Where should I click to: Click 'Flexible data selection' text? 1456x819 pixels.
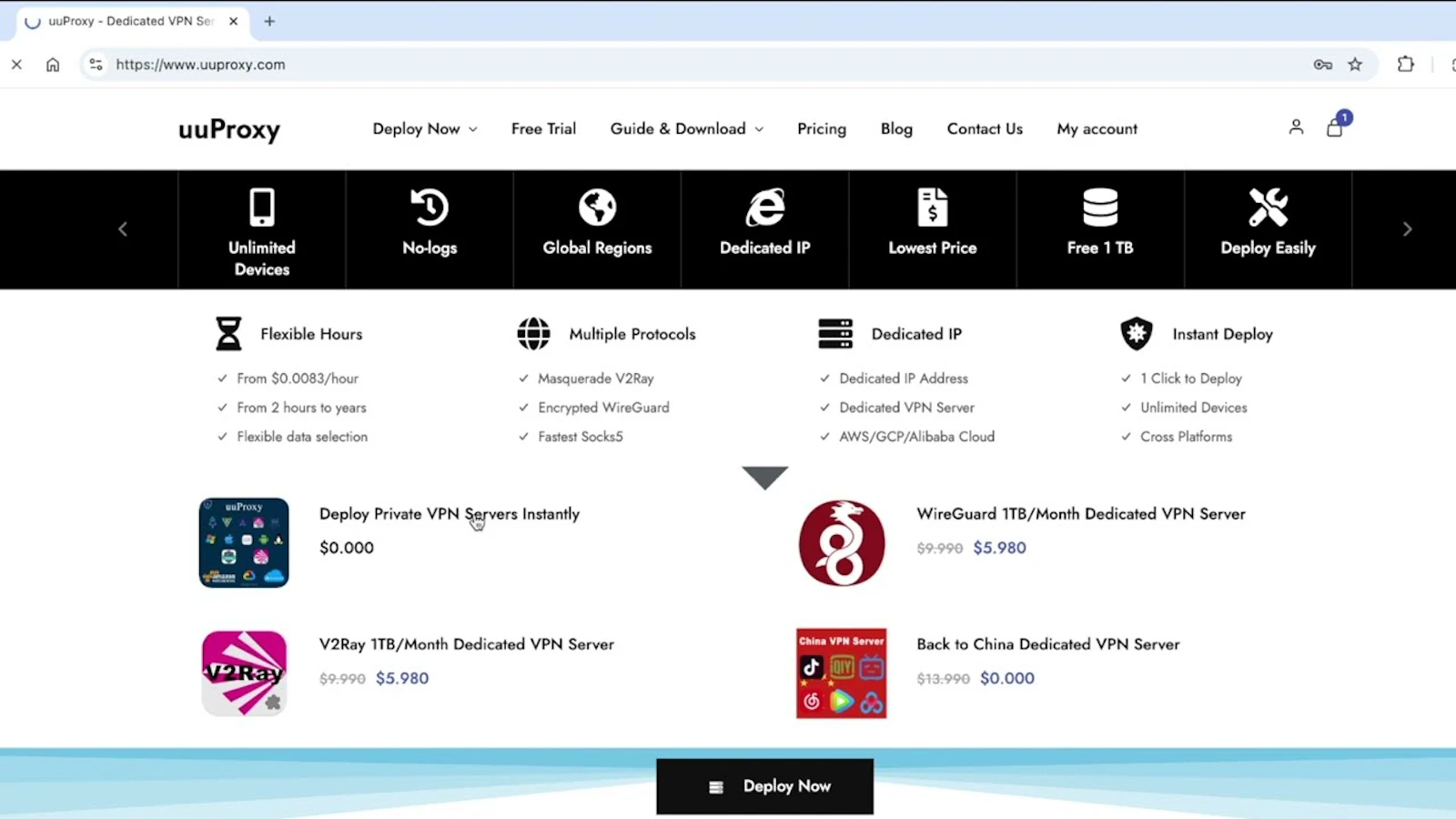[x=302, y=437]
